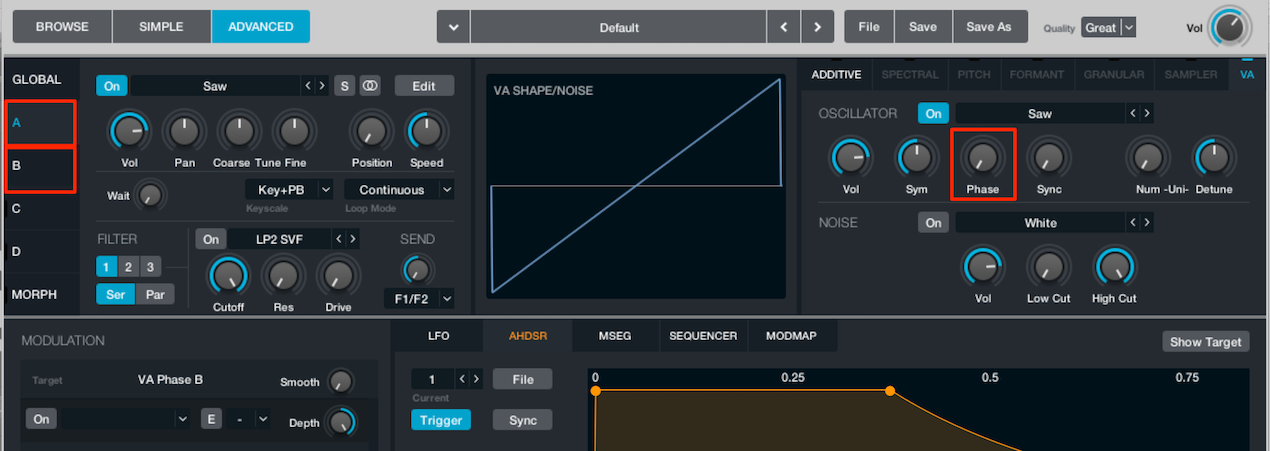Select previous source waveform before Saw
This screenshot has width=1270, height=451.
pyautogui.click(x=308, y=86)
